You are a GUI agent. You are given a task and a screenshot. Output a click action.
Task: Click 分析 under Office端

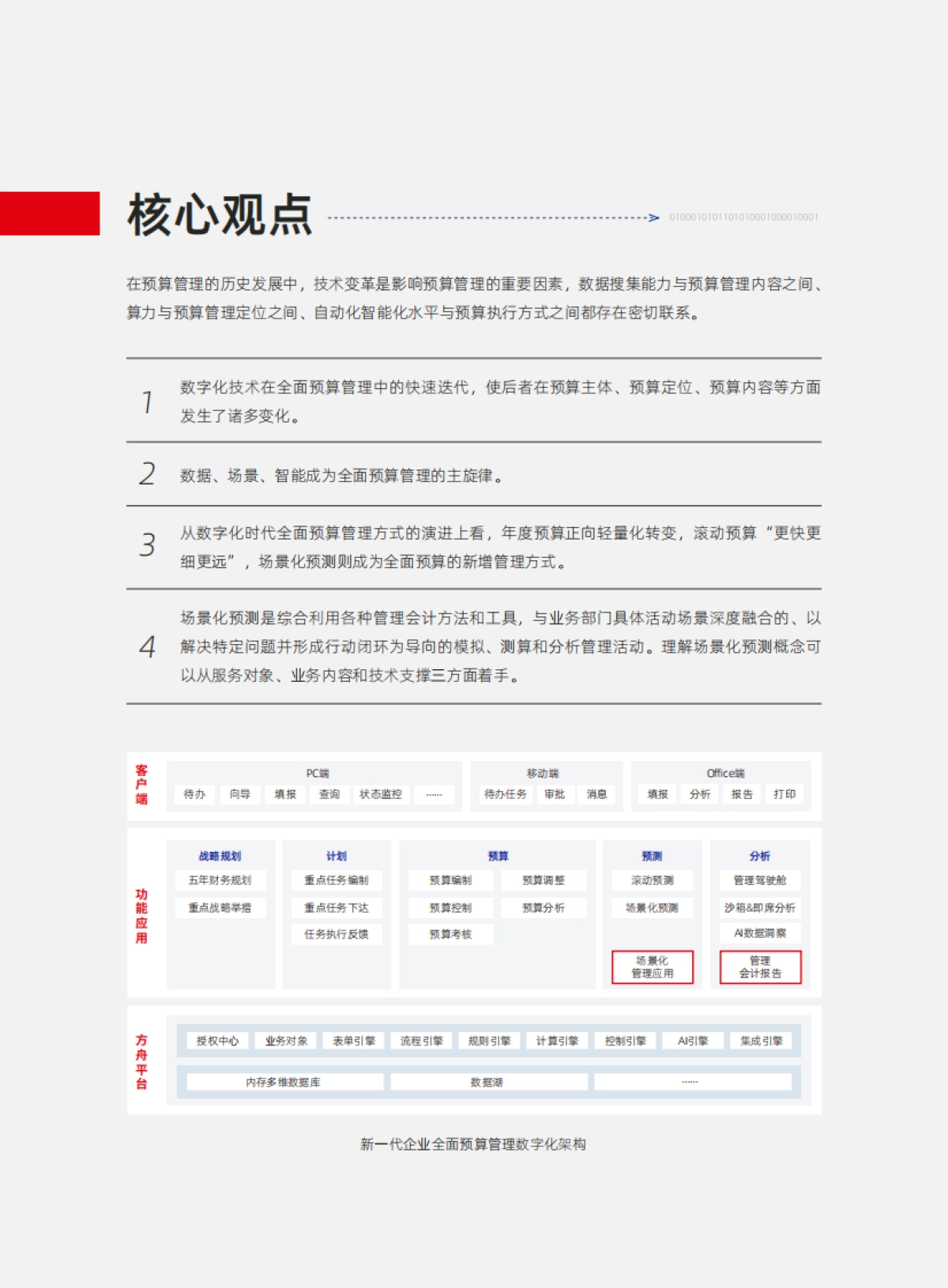coord(700,794)
